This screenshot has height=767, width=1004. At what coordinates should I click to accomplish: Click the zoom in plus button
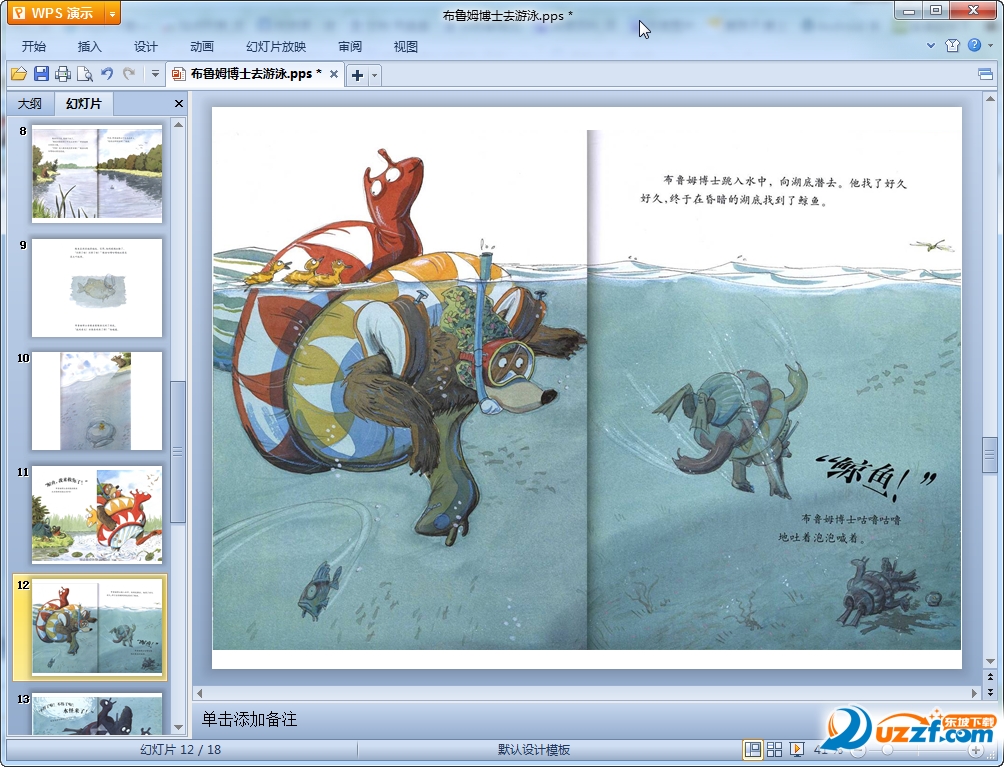(975, 750)
